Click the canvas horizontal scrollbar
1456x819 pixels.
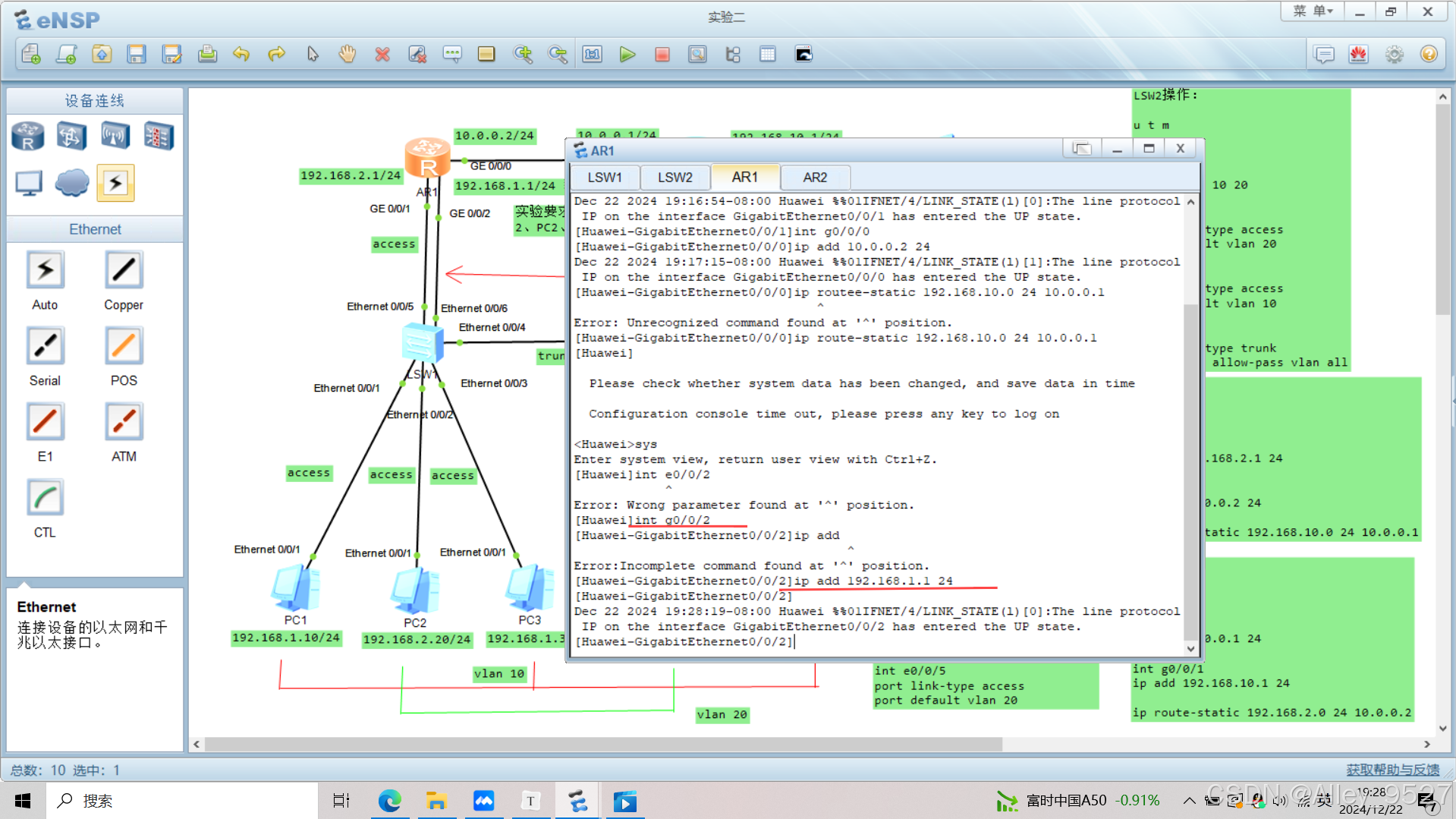point(603,745)
